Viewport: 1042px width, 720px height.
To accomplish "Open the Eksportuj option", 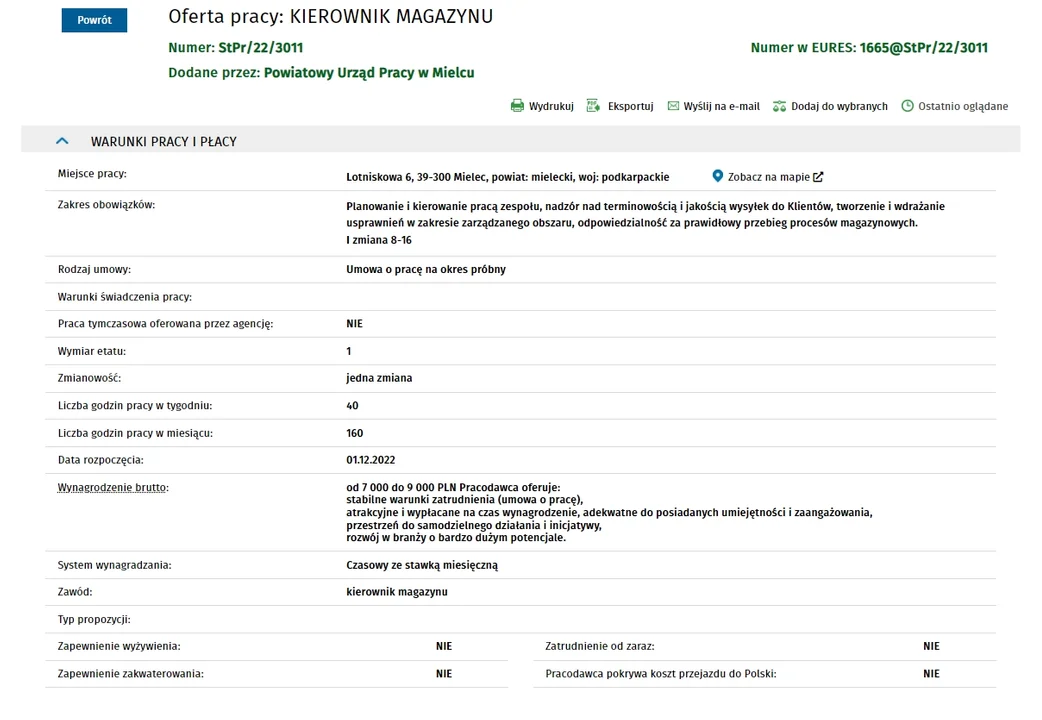I will pyautogui.click(x=631, y=106).
